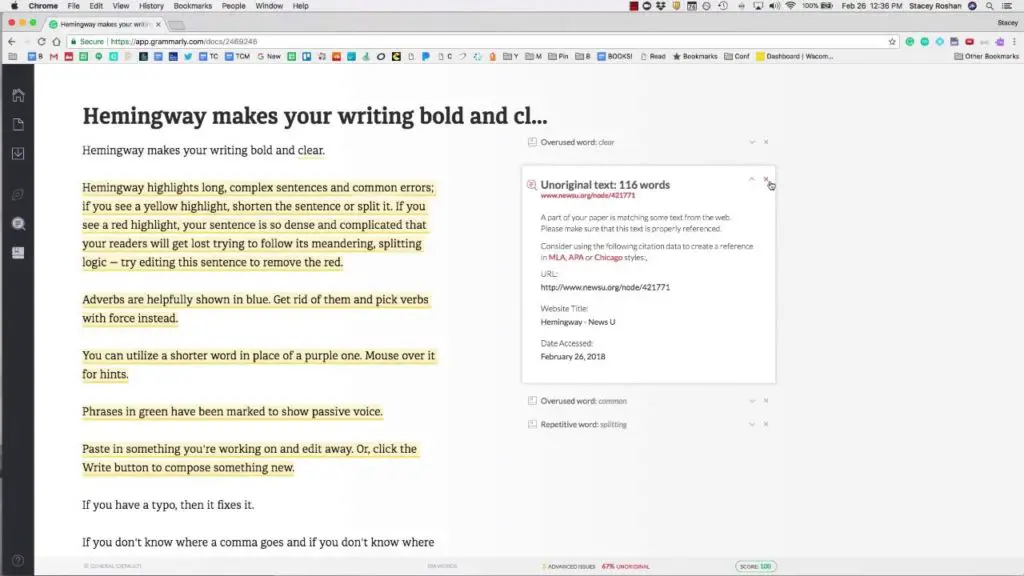1024x576 pixels.
Task: Open the Bookmarks menu
Action: pos(193,6)
